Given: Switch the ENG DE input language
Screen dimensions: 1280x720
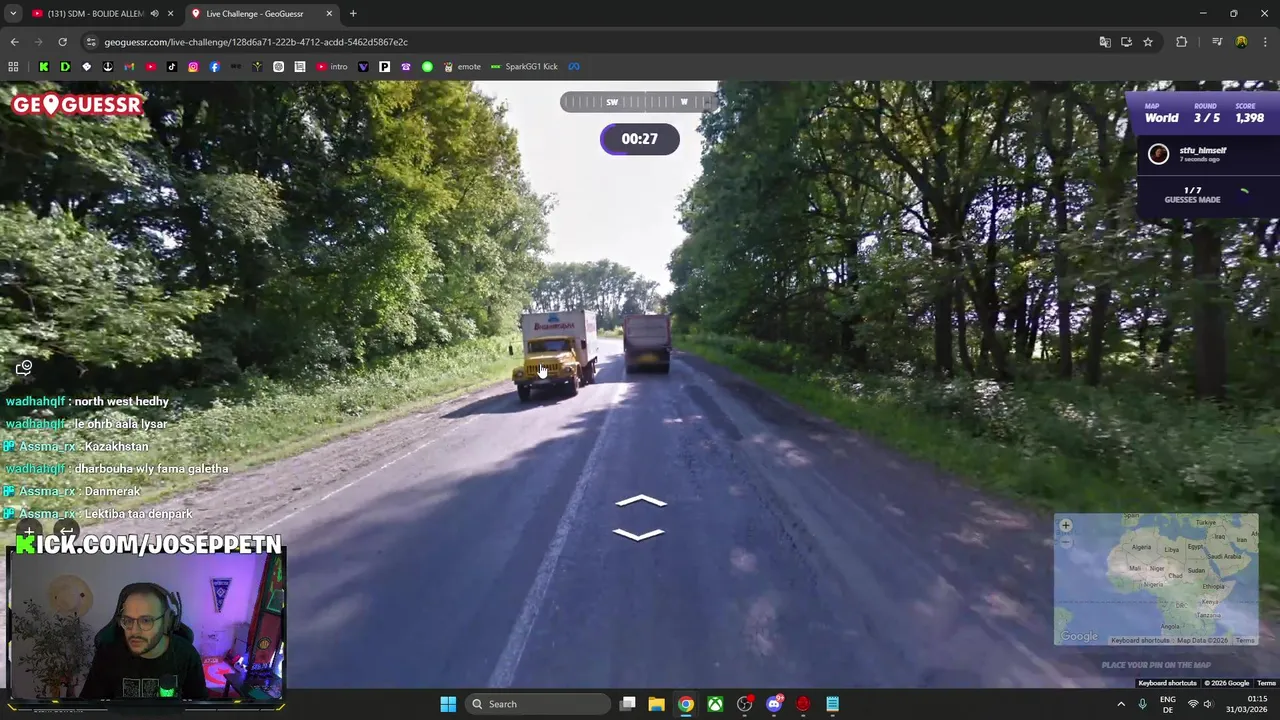Looking at the screenshot, I should 1167,704.
